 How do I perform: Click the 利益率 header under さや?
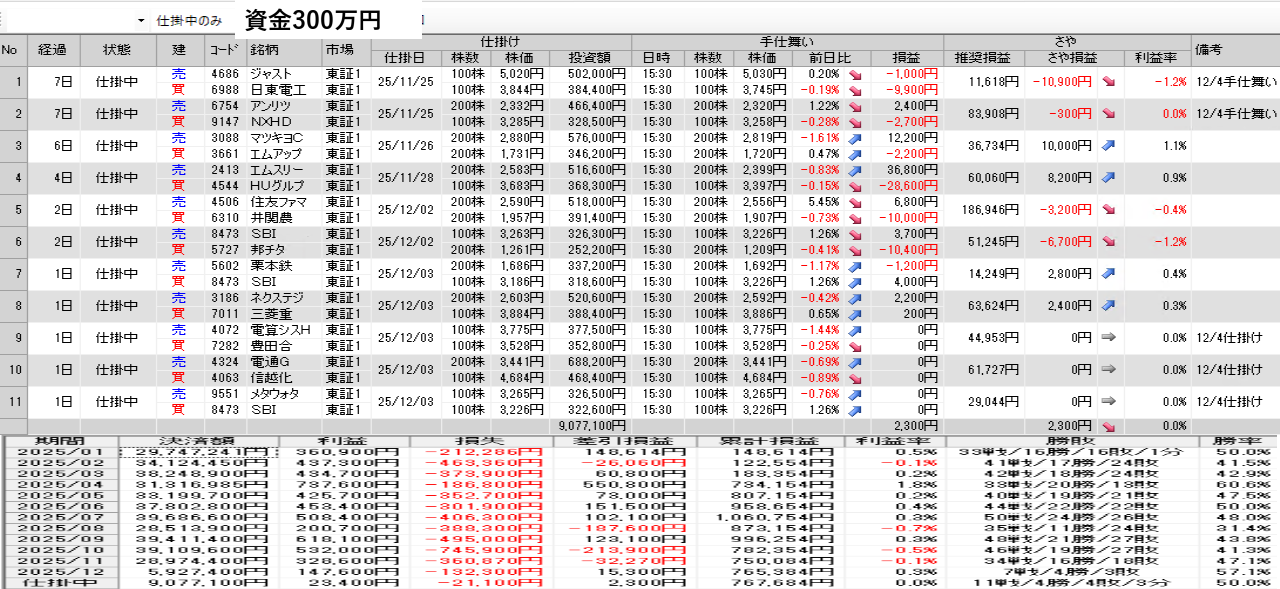1156,58
